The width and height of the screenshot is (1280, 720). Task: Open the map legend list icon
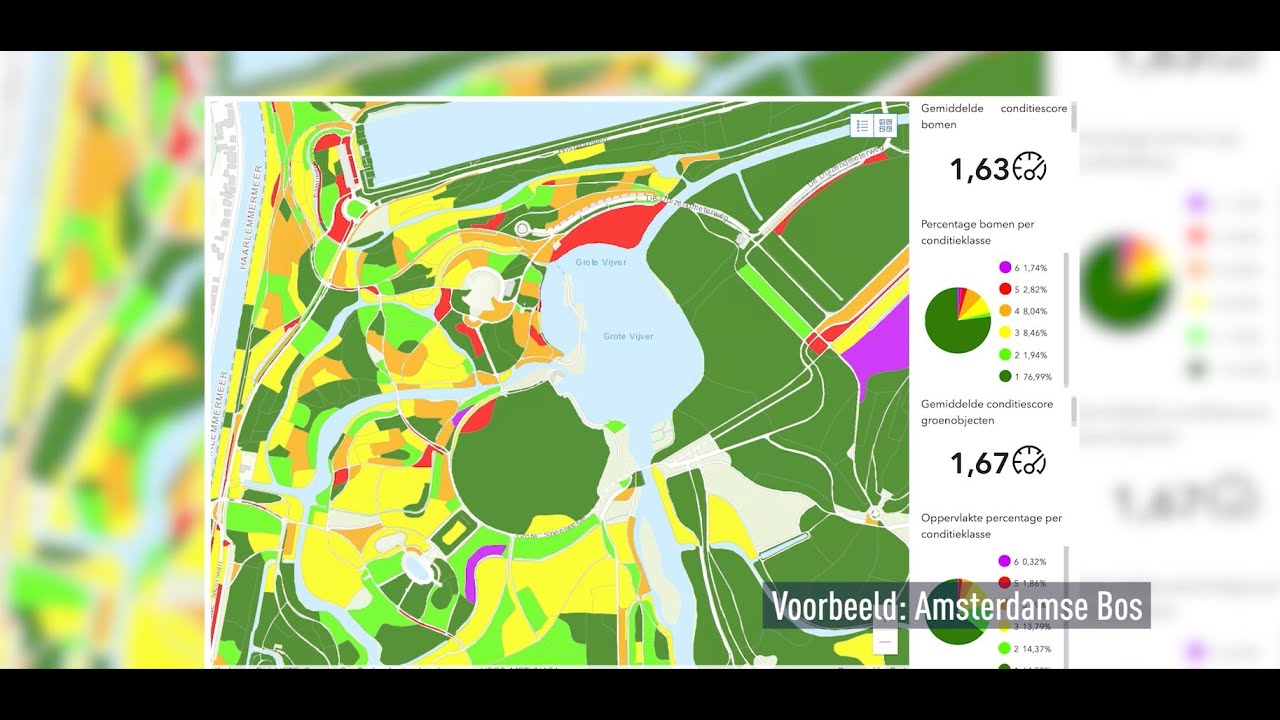click(862, 126)
